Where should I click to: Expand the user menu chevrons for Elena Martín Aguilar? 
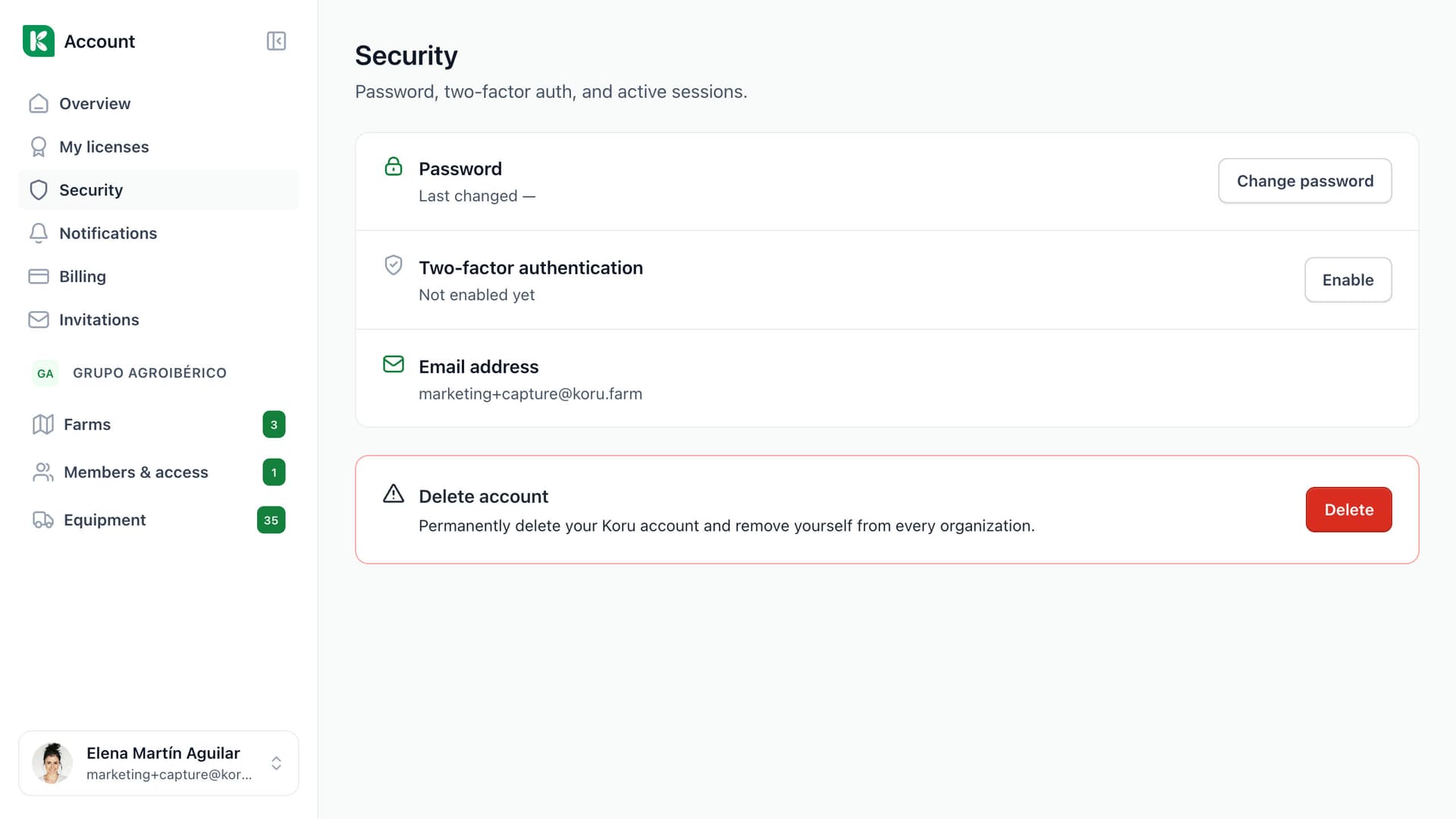[277, 764]
